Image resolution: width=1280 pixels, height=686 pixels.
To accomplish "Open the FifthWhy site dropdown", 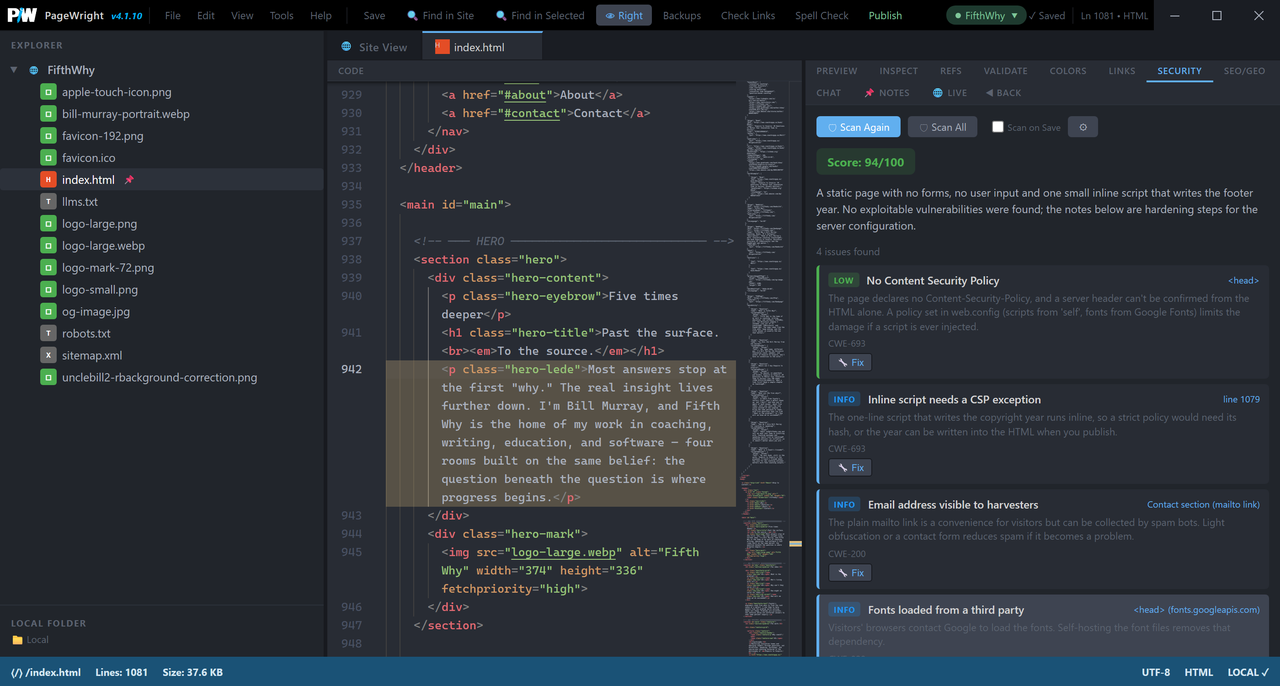I will pos(986,16).
